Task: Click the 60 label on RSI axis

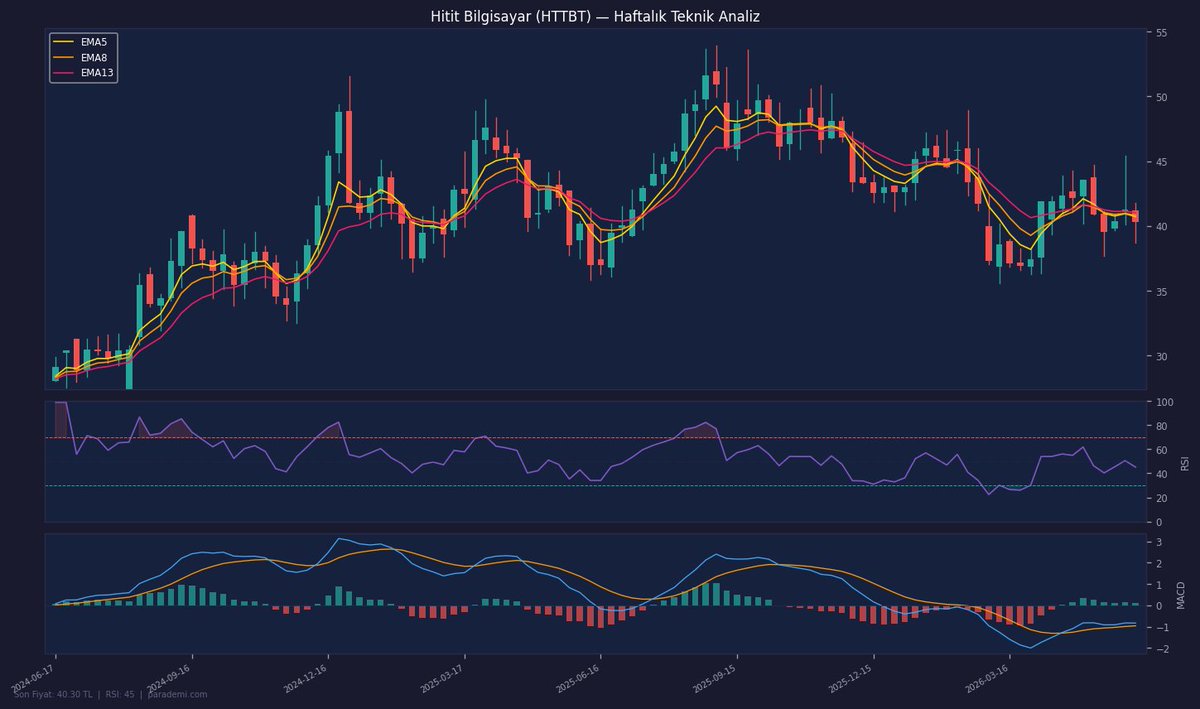Action: [1162, 450]
